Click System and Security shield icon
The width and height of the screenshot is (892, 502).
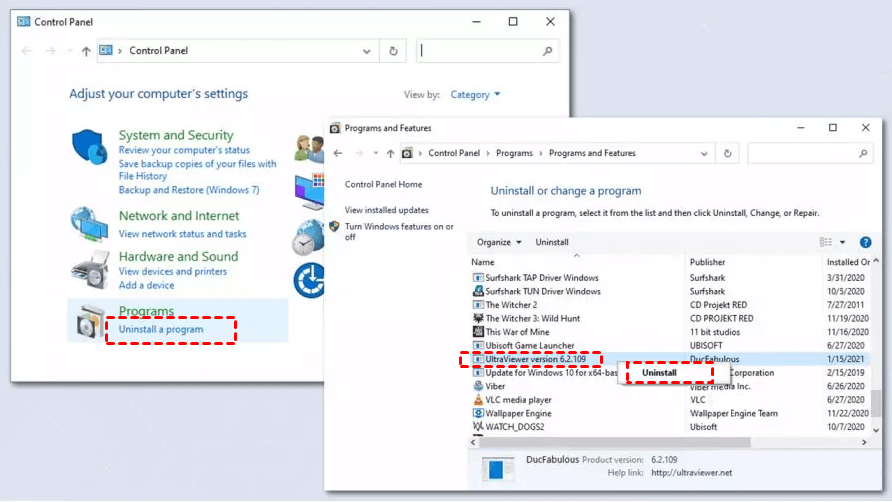89,146
